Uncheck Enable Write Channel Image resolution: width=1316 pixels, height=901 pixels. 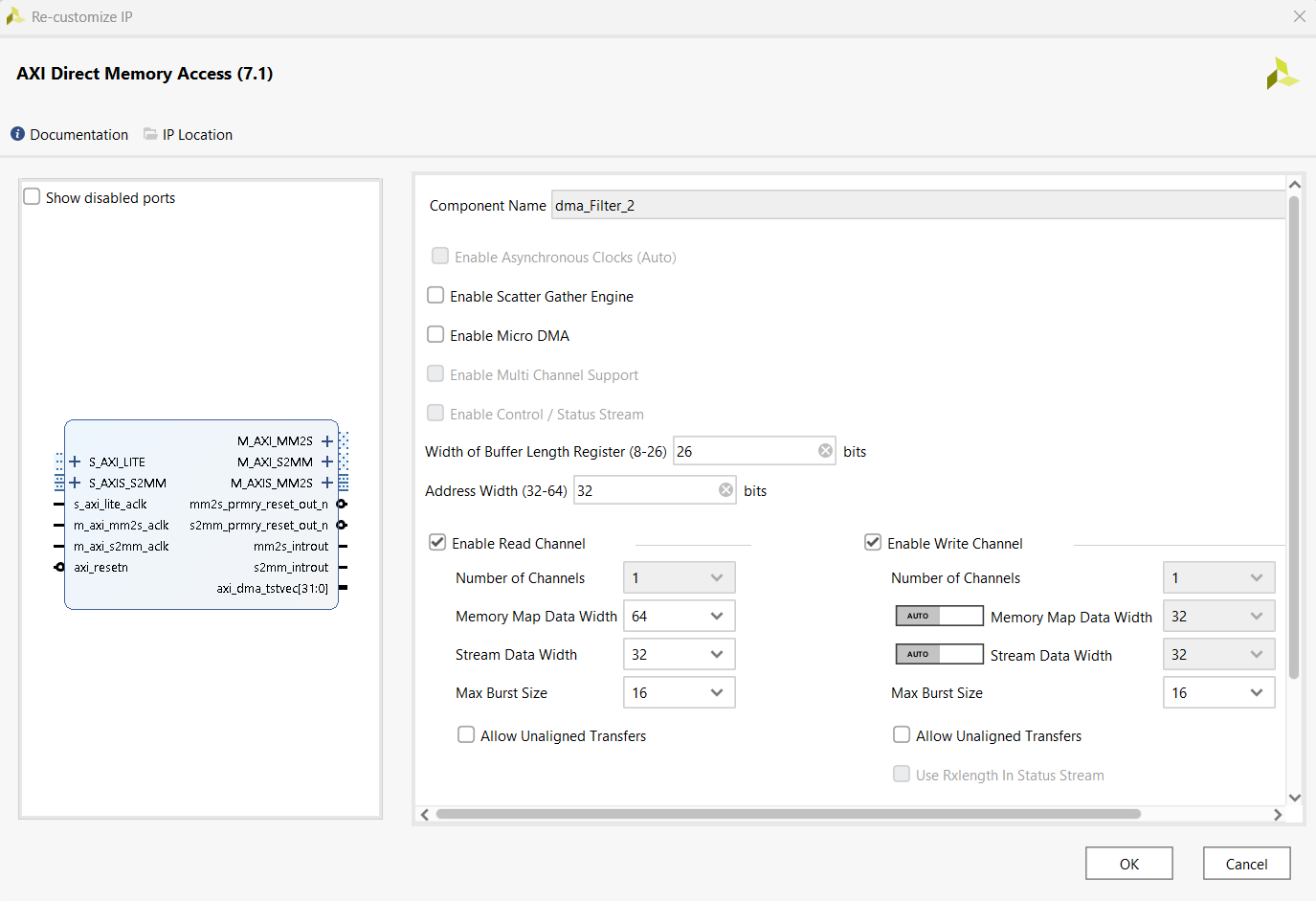click(873, 543)
